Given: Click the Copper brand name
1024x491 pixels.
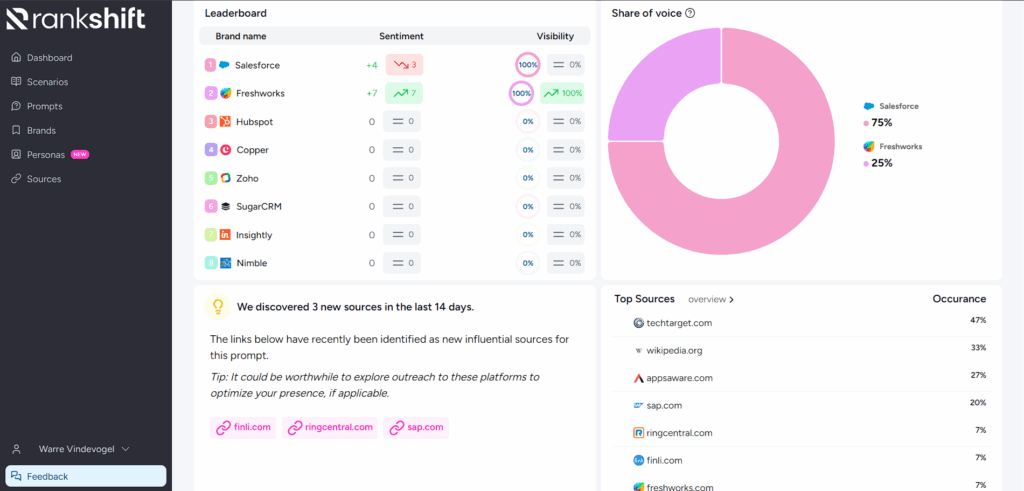Looking at the screenshot, I should coord(253,150).
